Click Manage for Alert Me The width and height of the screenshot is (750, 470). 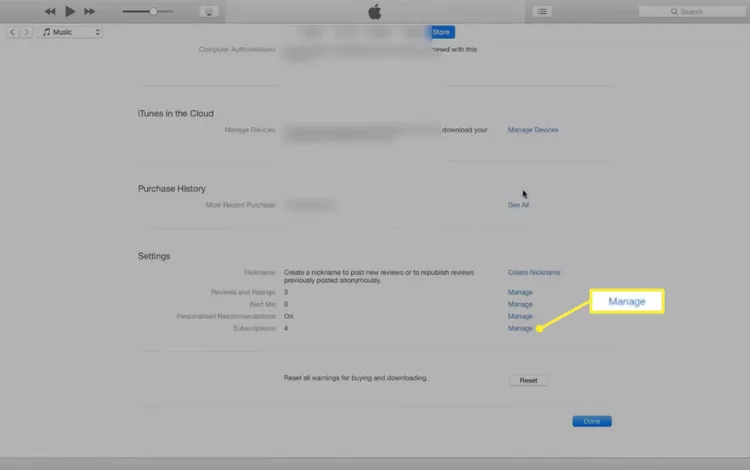click(520, 304)
